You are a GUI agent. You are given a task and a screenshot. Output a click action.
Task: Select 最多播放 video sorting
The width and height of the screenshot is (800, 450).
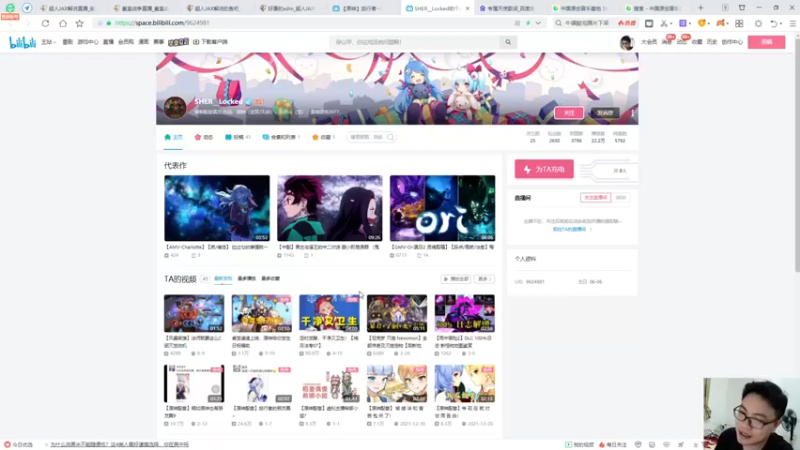(246, 279)
